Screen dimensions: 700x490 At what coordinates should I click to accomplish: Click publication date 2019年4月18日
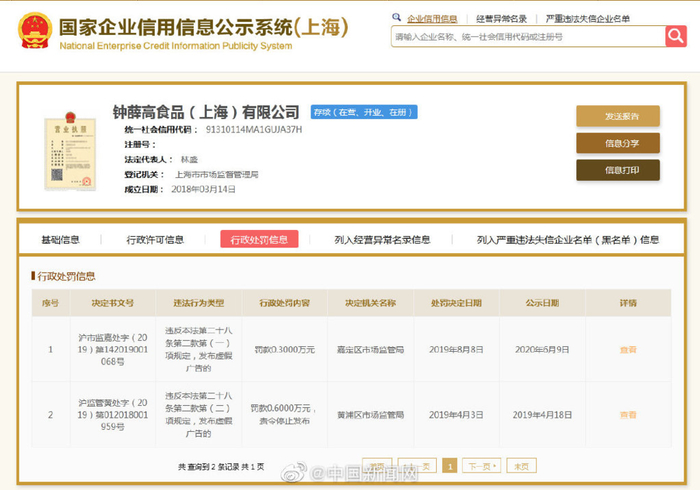[542, 415]
